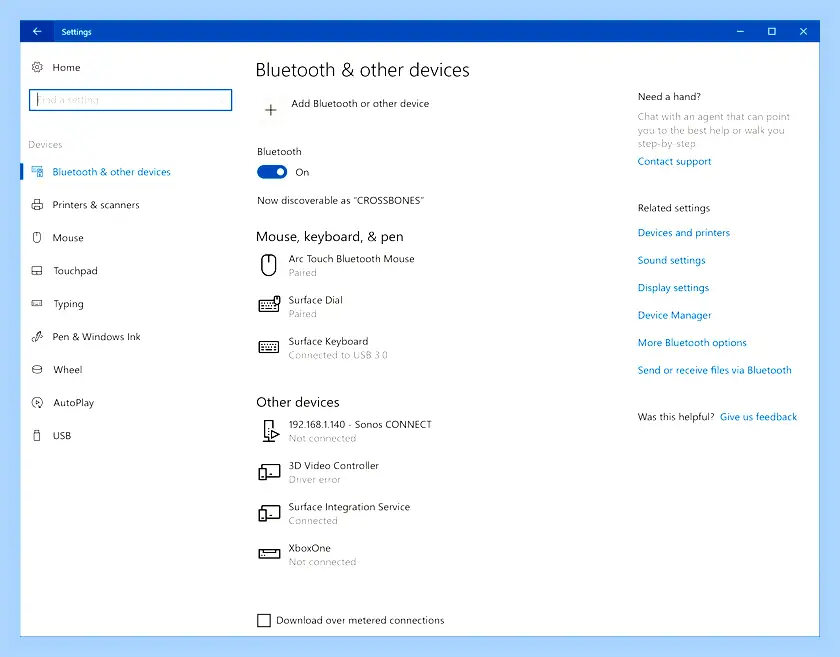Click the Wheel sidebar icon
Image resolution: width=840 pixels, height=657 pixels.
[37, 370]
